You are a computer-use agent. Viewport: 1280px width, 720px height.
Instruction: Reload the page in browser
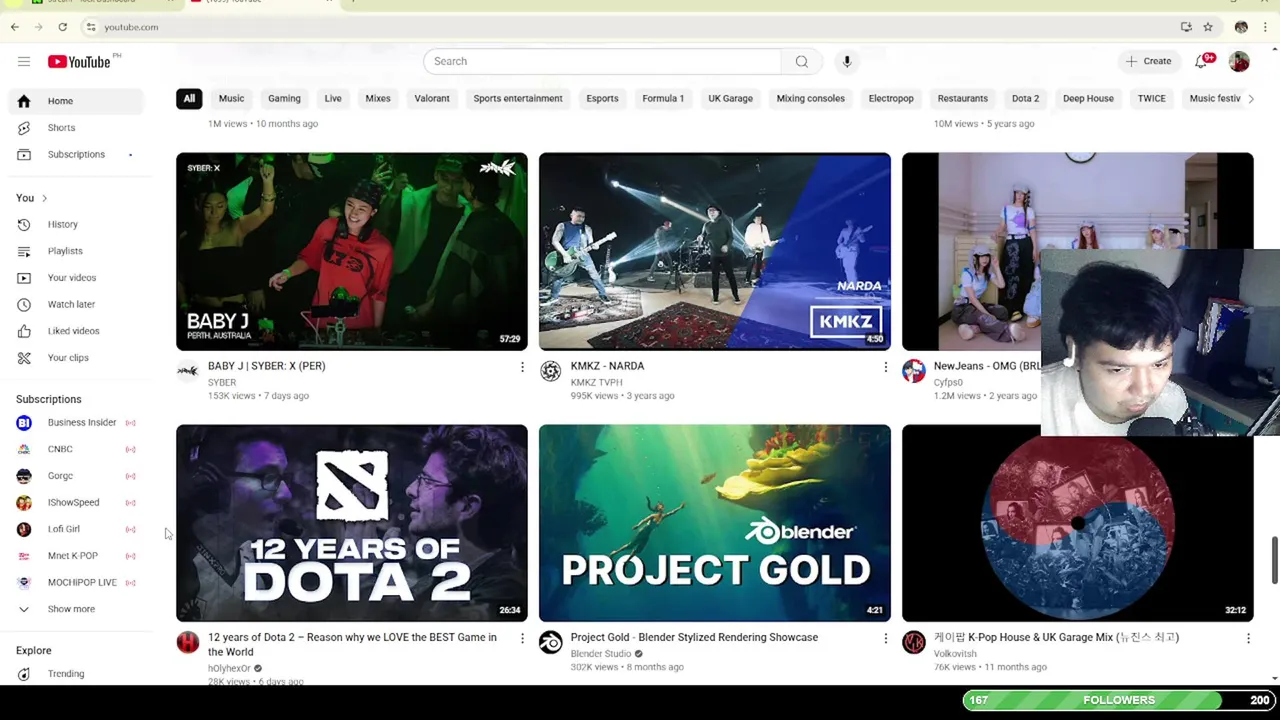tap(62, 27)
